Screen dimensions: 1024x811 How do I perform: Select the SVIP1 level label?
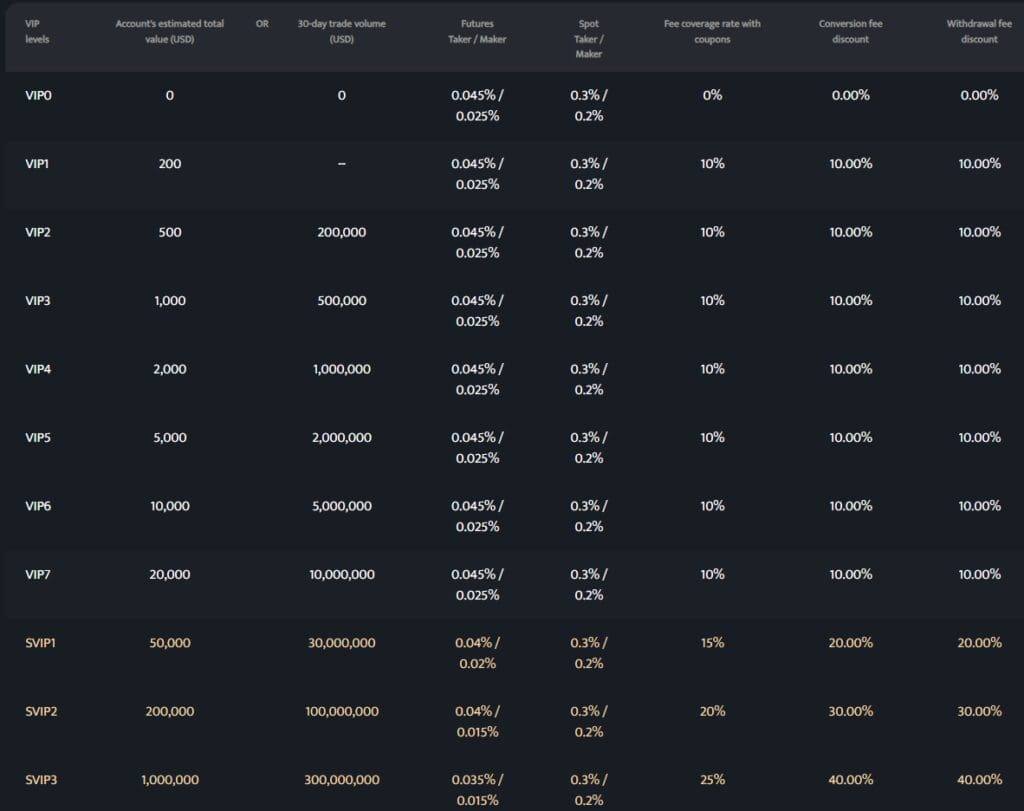40,643
